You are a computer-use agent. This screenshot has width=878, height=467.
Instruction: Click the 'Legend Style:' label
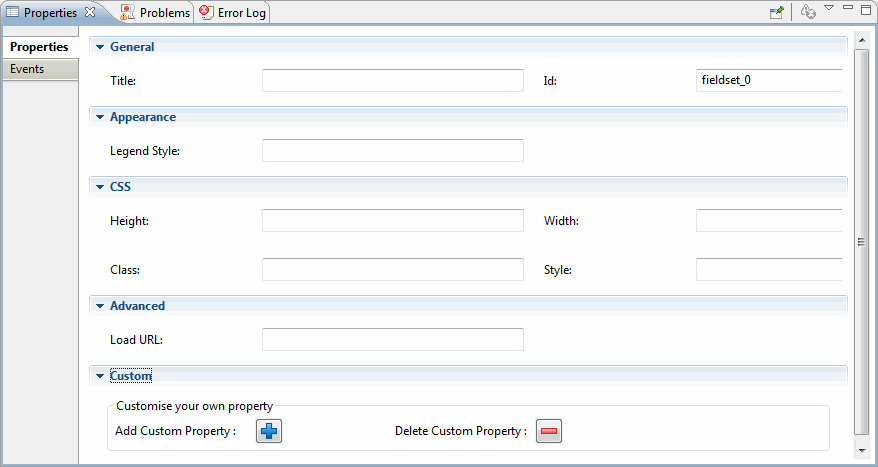145,151
